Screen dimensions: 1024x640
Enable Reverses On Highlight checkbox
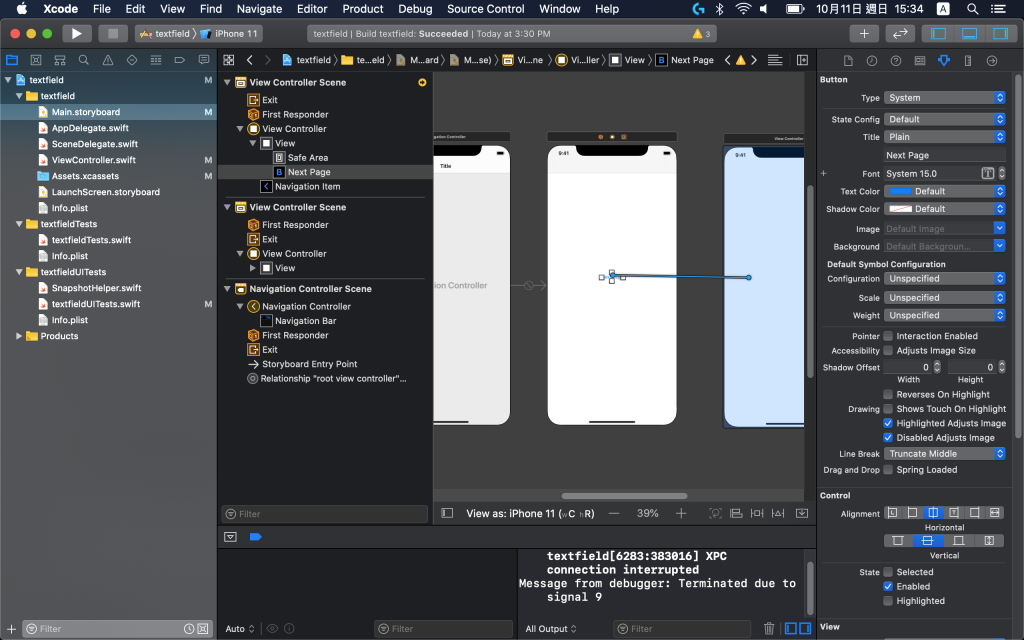(x=888, y=395)
